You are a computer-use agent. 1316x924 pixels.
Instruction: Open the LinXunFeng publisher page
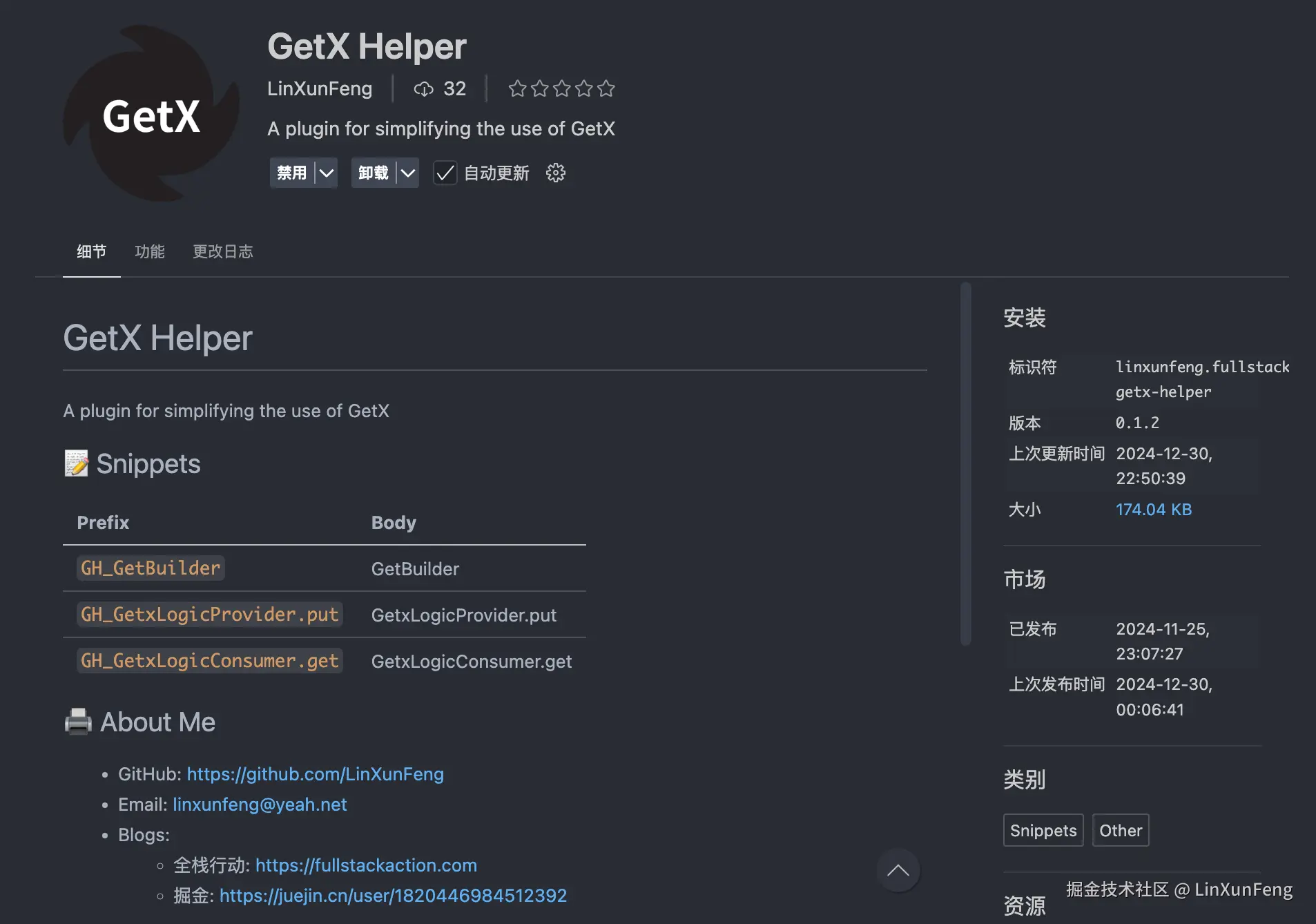click(x=320, y=89)
